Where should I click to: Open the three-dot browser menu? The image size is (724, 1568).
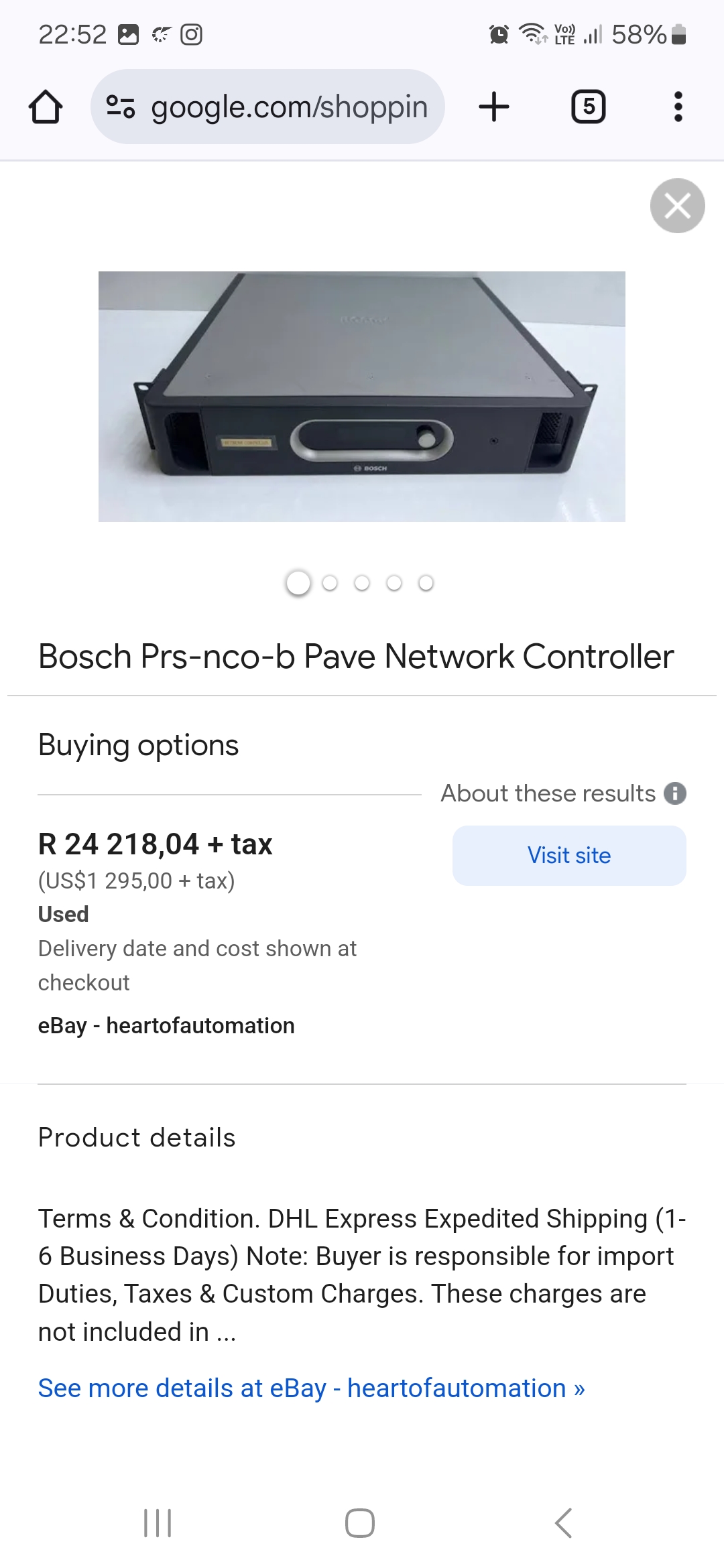coord(678,107)
